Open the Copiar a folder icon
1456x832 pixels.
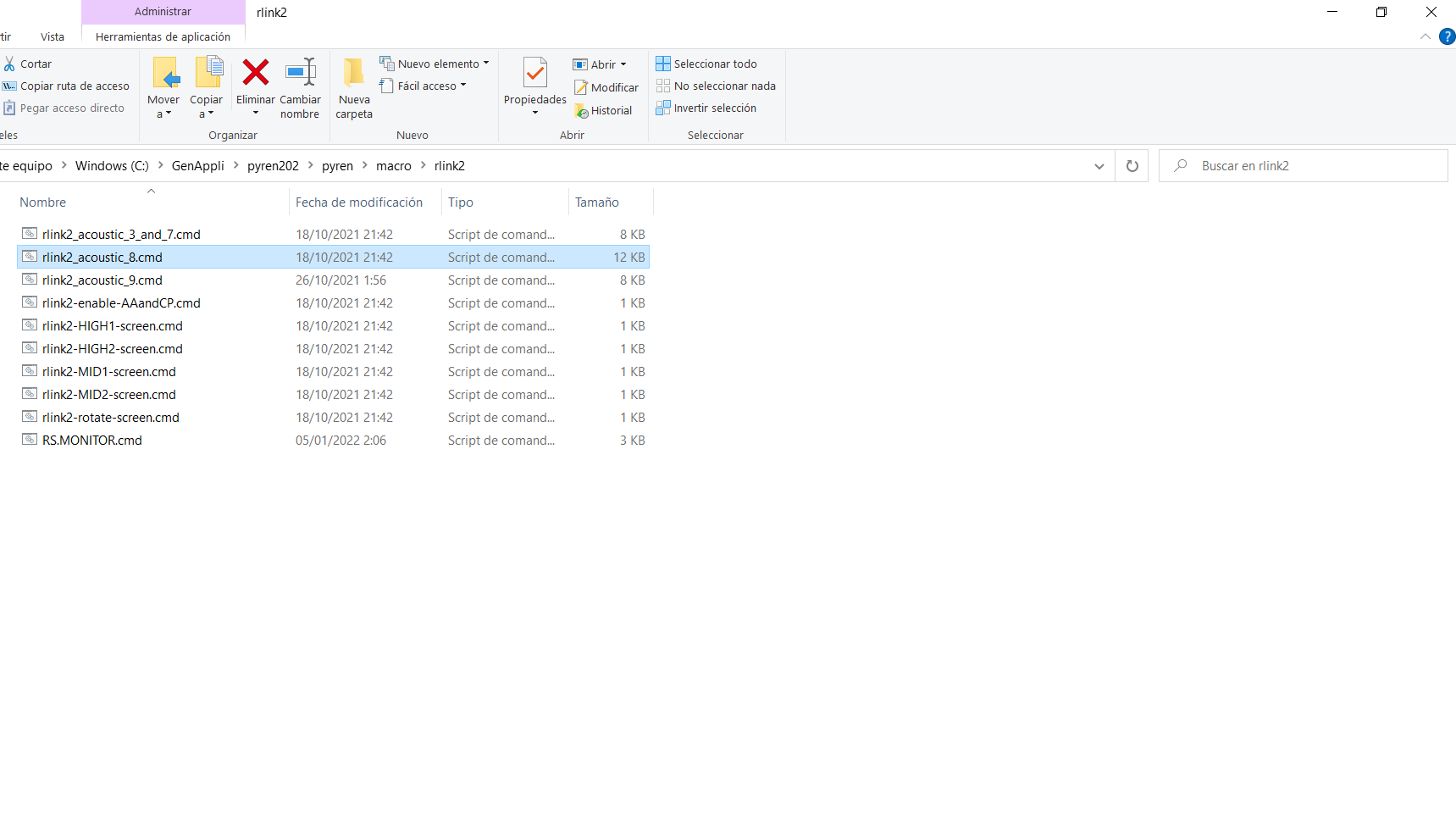[208, 72]
